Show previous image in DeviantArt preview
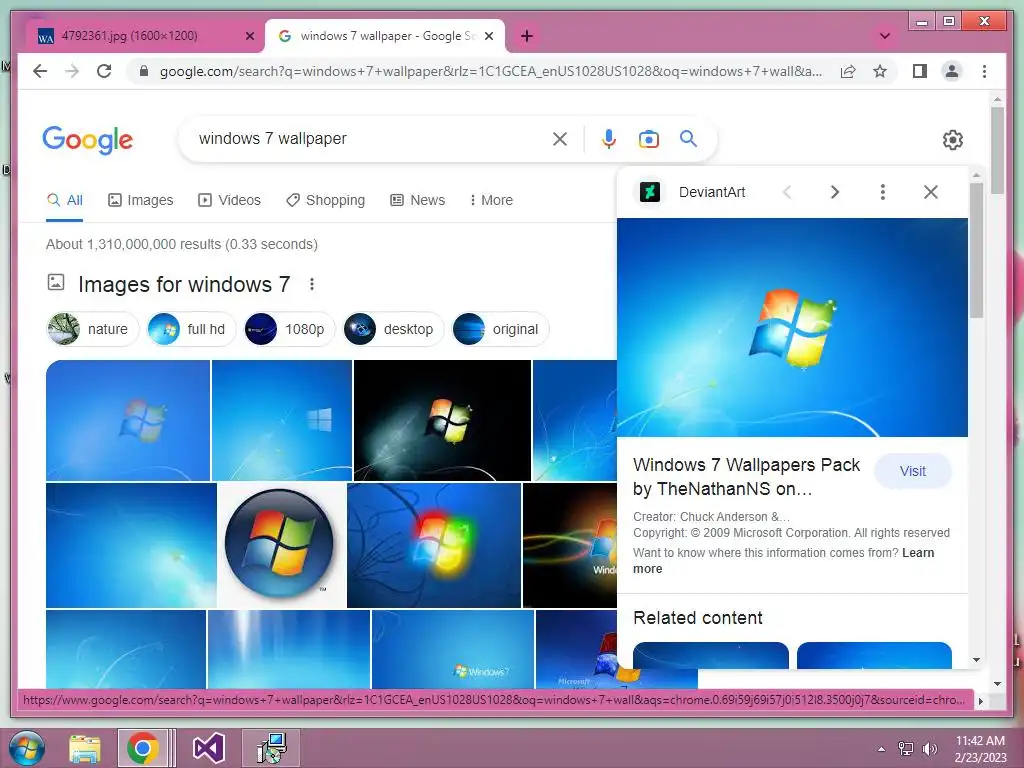This screenshot has width=1024, height=768. pyautogui.click(x=787, y=192)
